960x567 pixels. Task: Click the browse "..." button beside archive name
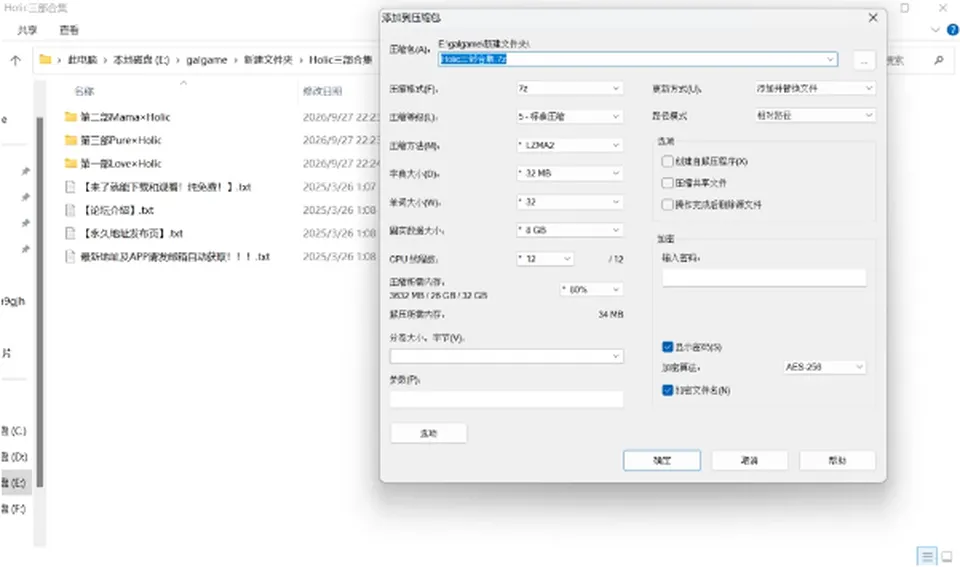pyautogui.click(x=864, y=61)
